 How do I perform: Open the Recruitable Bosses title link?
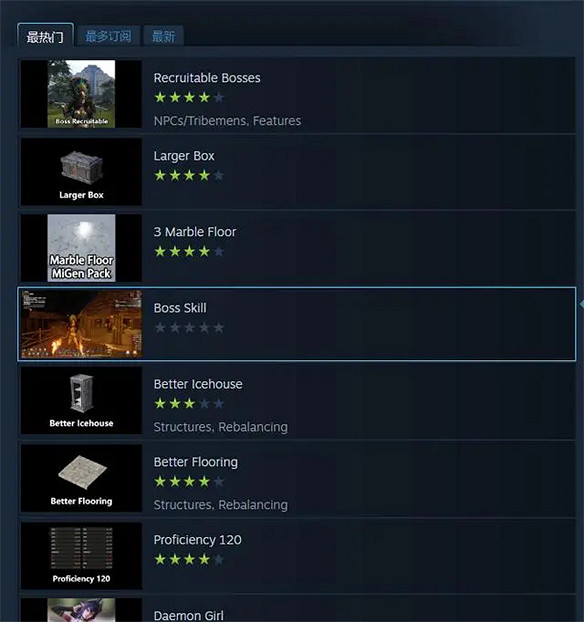pyautogui.click(x=207, y=78)
